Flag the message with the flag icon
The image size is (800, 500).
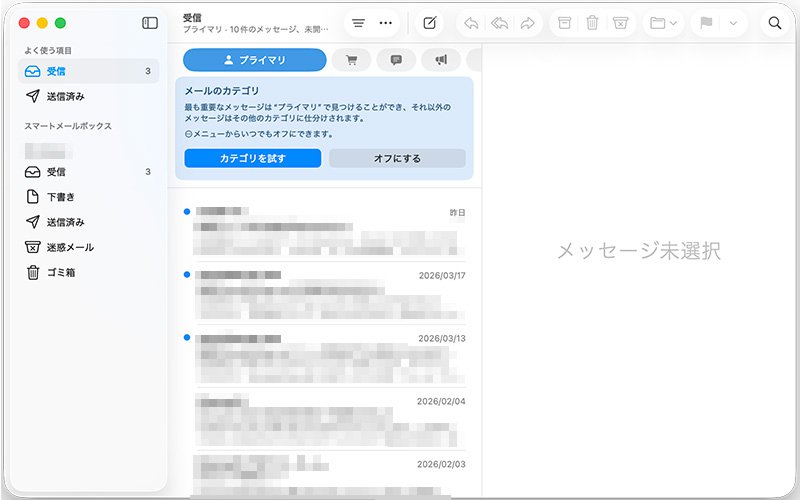pyautogui.click(x=706, y=23)
